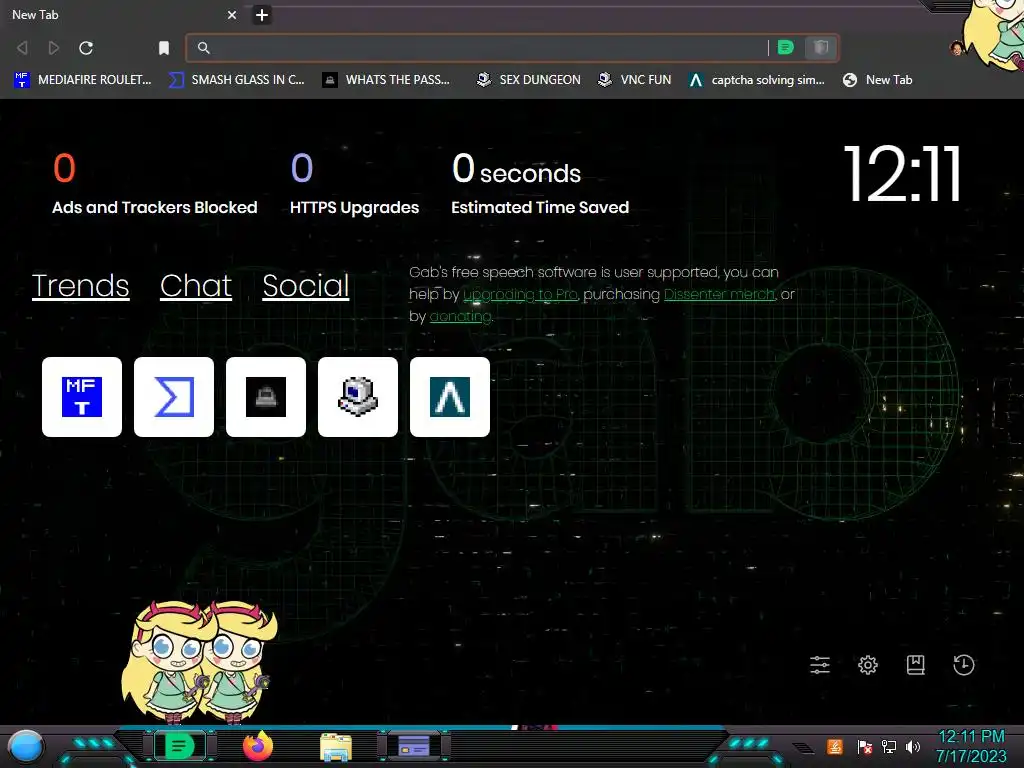The width and height of the screenshot is (1024, 768).
Task: Launch Firefox from the taskbar
Action: pos(258,746)
